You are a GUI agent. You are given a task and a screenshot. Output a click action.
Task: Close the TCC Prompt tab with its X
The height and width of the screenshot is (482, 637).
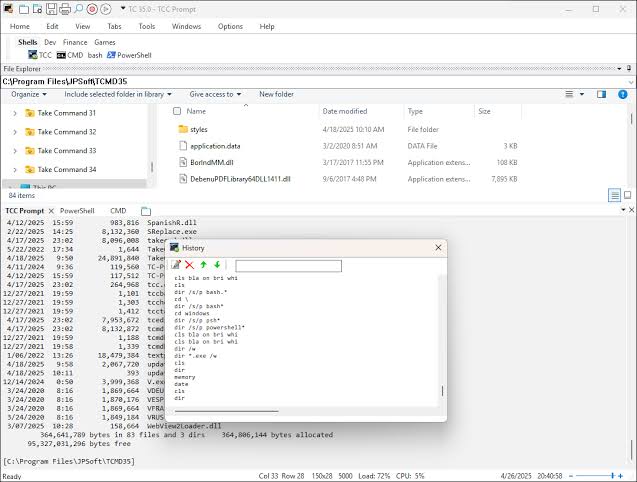coord(51,211)
